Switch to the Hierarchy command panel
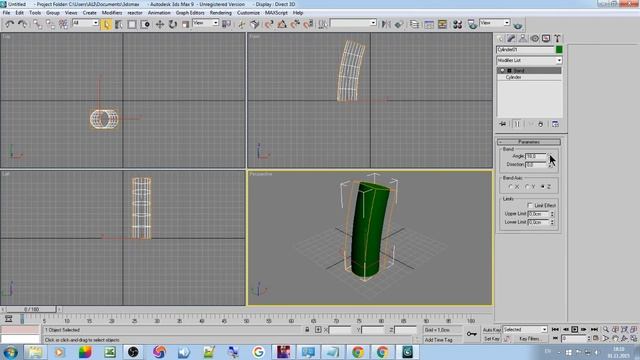640x360 pixels. pyautogui.click(x=523, y=38)
